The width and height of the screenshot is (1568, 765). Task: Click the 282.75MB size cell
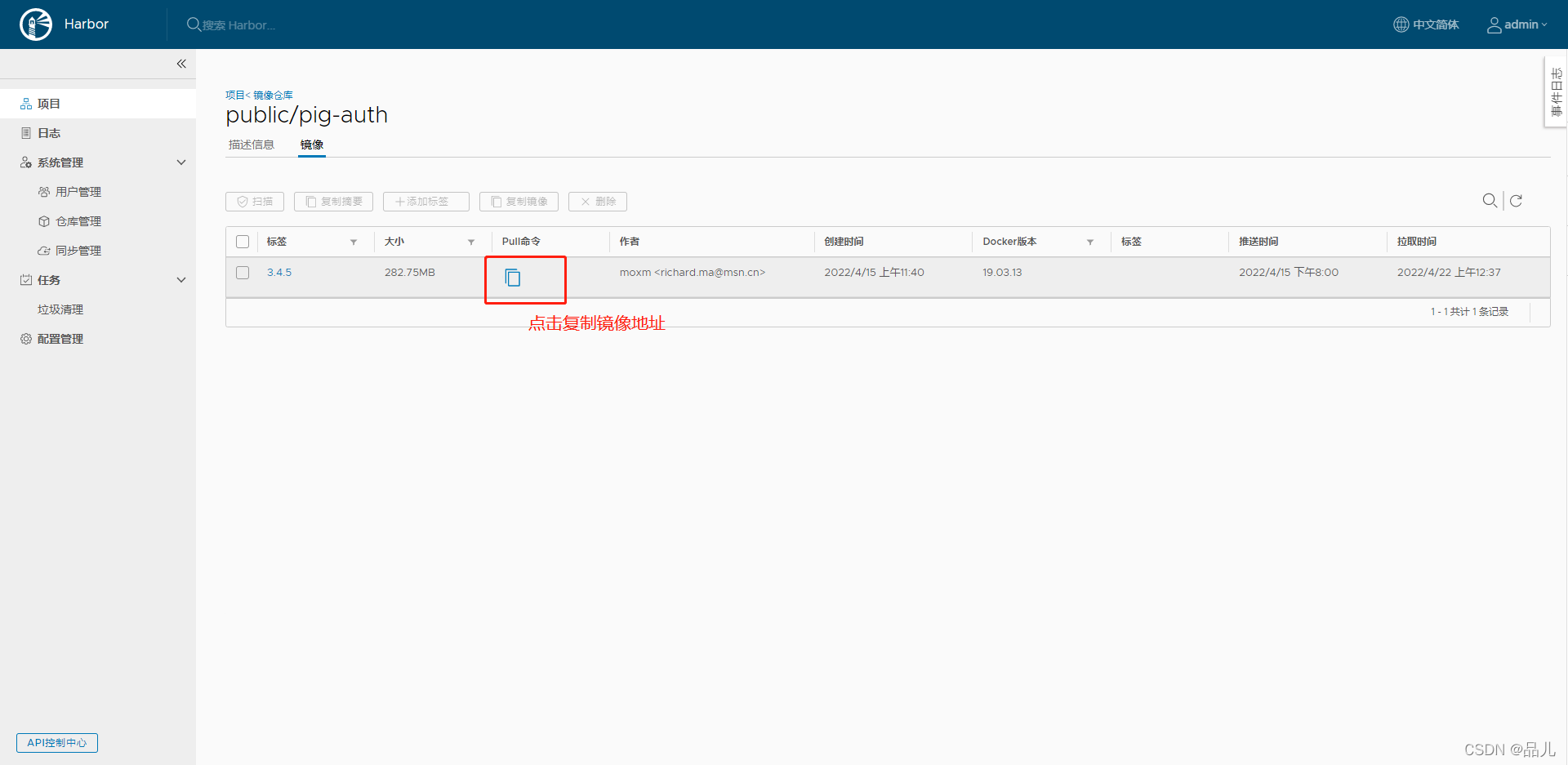point(410,273)
